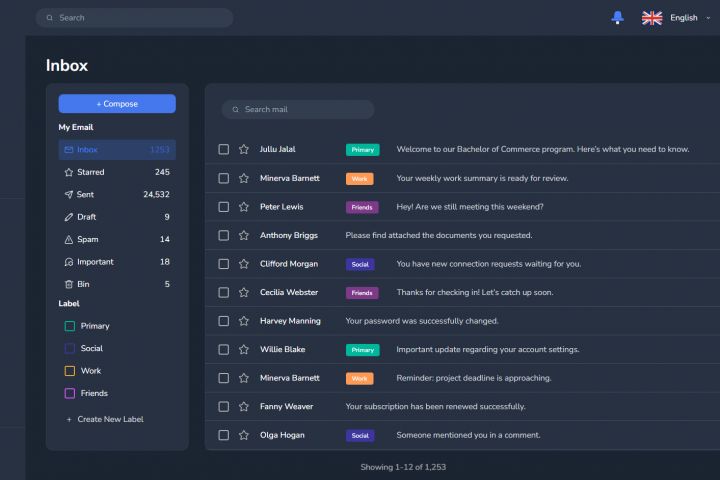Open email 'Someone mentioned you in a comment'
The image size is (720, 480).
(x=468, y=435)
